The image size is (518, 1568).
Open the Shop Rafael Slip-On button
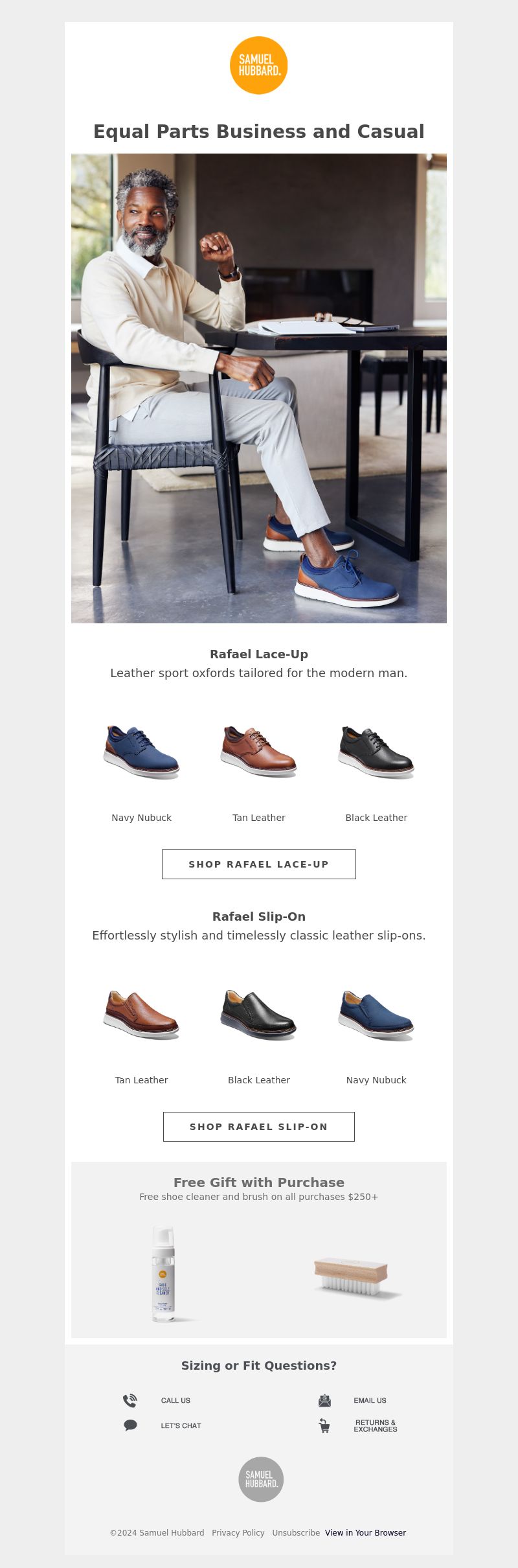click(259, 1127)
